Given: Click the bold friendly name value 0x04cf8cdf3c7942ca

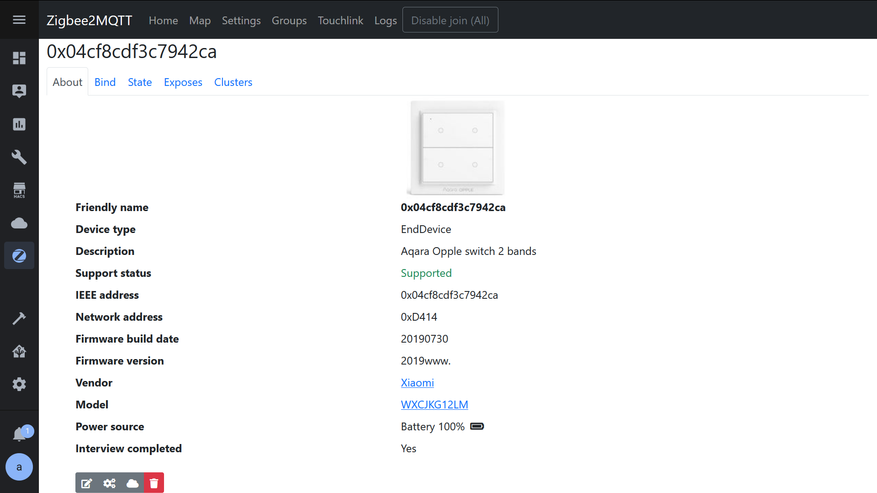Looking at the screenshot, I should 453,207.
